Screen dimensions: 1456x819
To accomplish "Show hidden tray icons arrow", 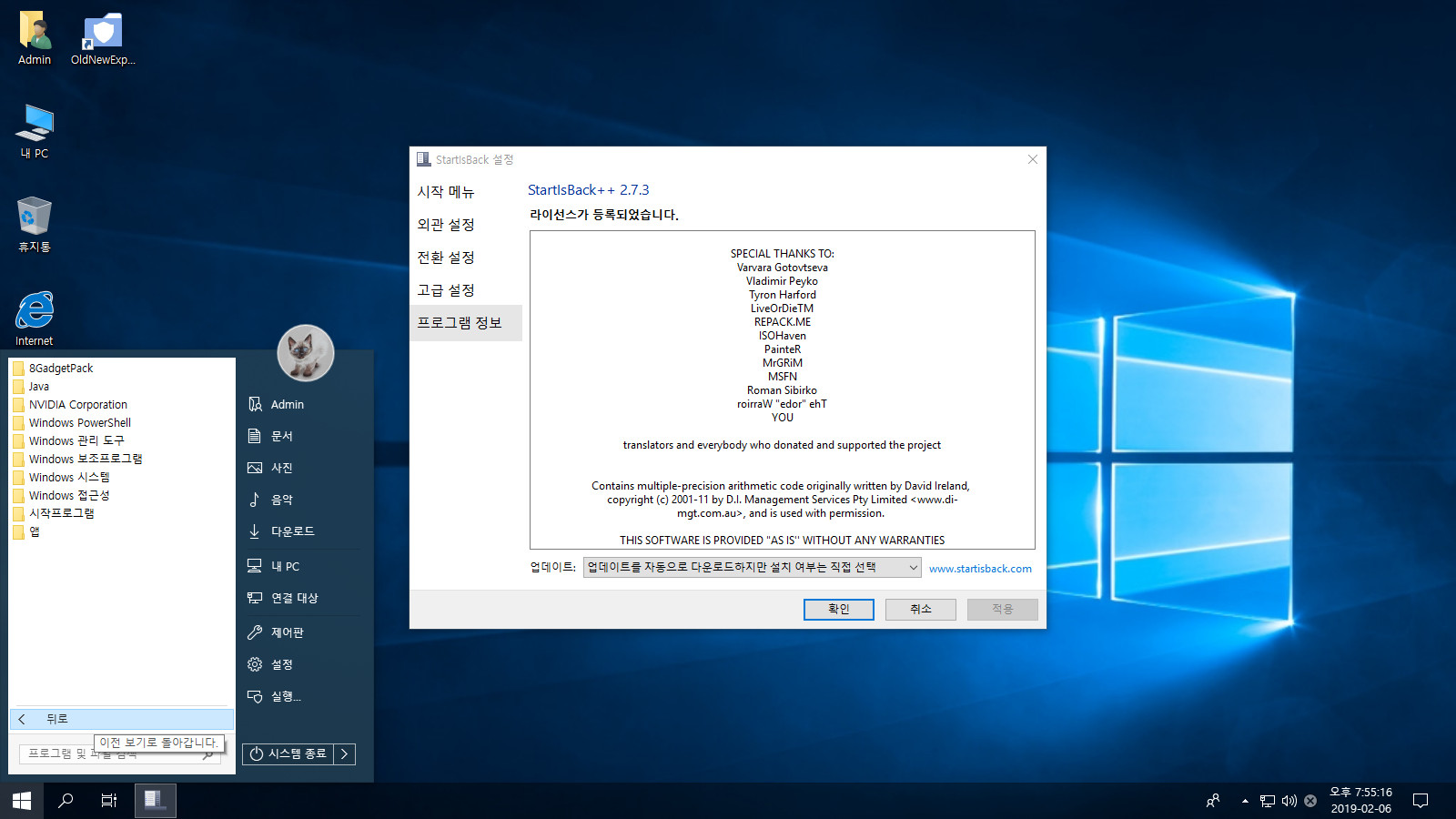I will coord(1245,801).
